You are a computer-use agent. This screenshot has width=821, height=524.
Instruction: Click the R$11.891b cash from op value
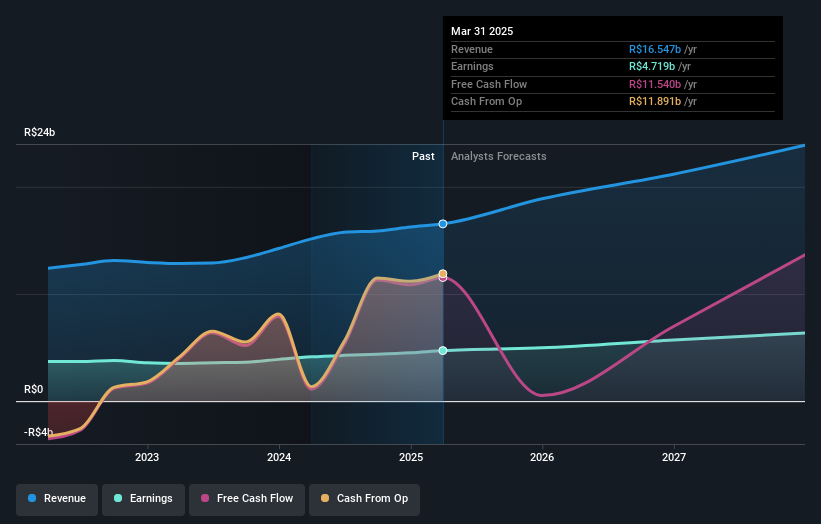tap(655, 102)
